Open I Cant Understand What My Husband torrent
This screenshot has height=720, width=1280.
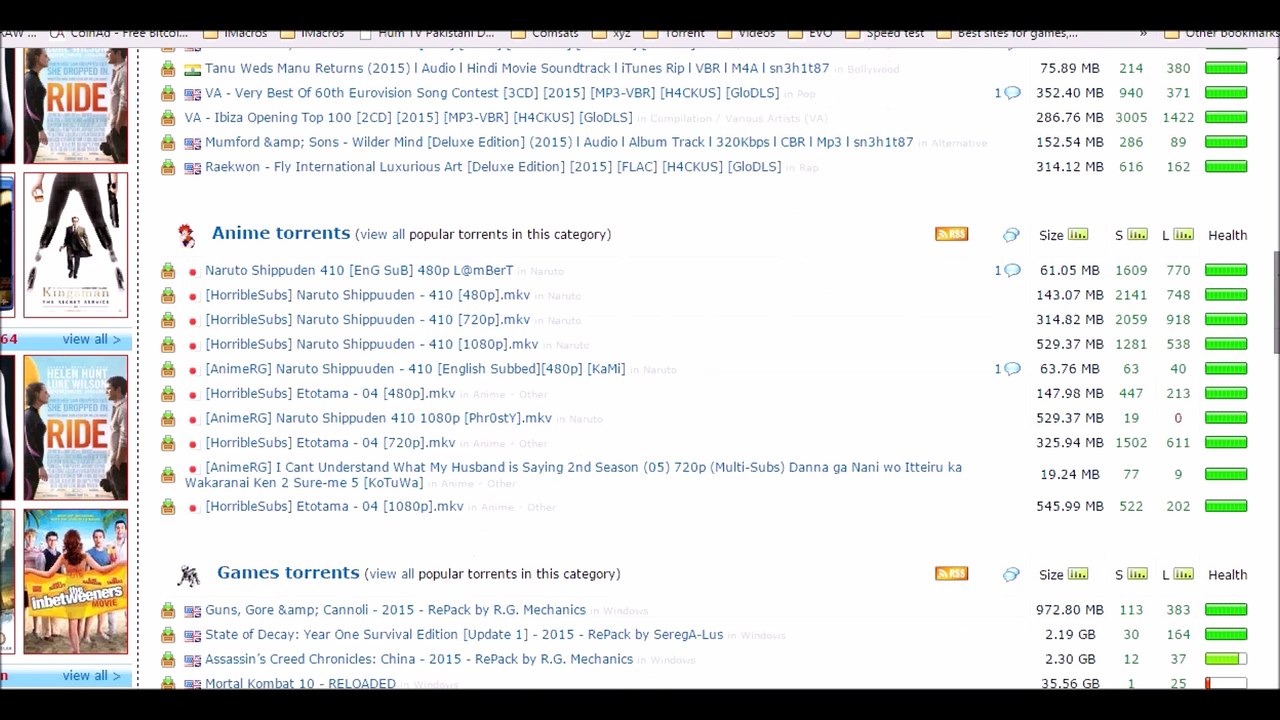point(573,475)
